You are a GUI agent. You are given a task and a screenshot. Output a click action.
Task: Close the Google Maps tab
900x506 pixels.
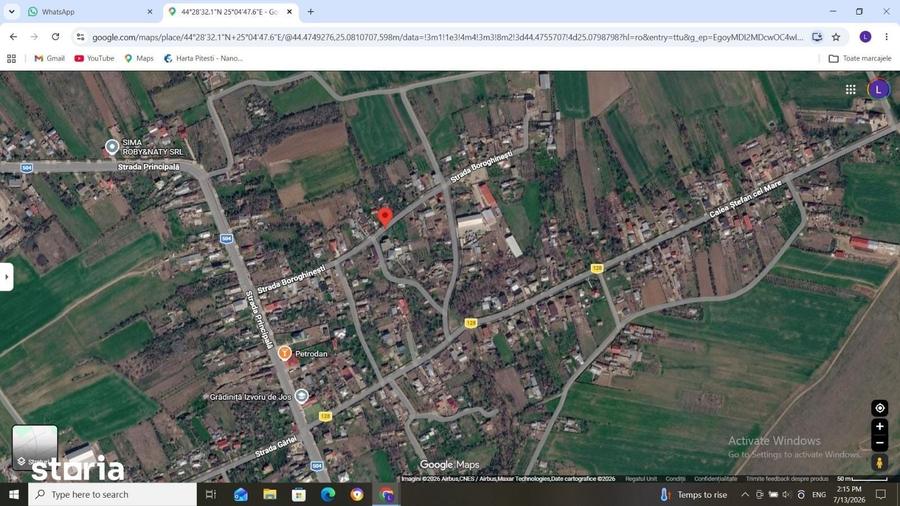pyautogui.click(x=290, y=11)
